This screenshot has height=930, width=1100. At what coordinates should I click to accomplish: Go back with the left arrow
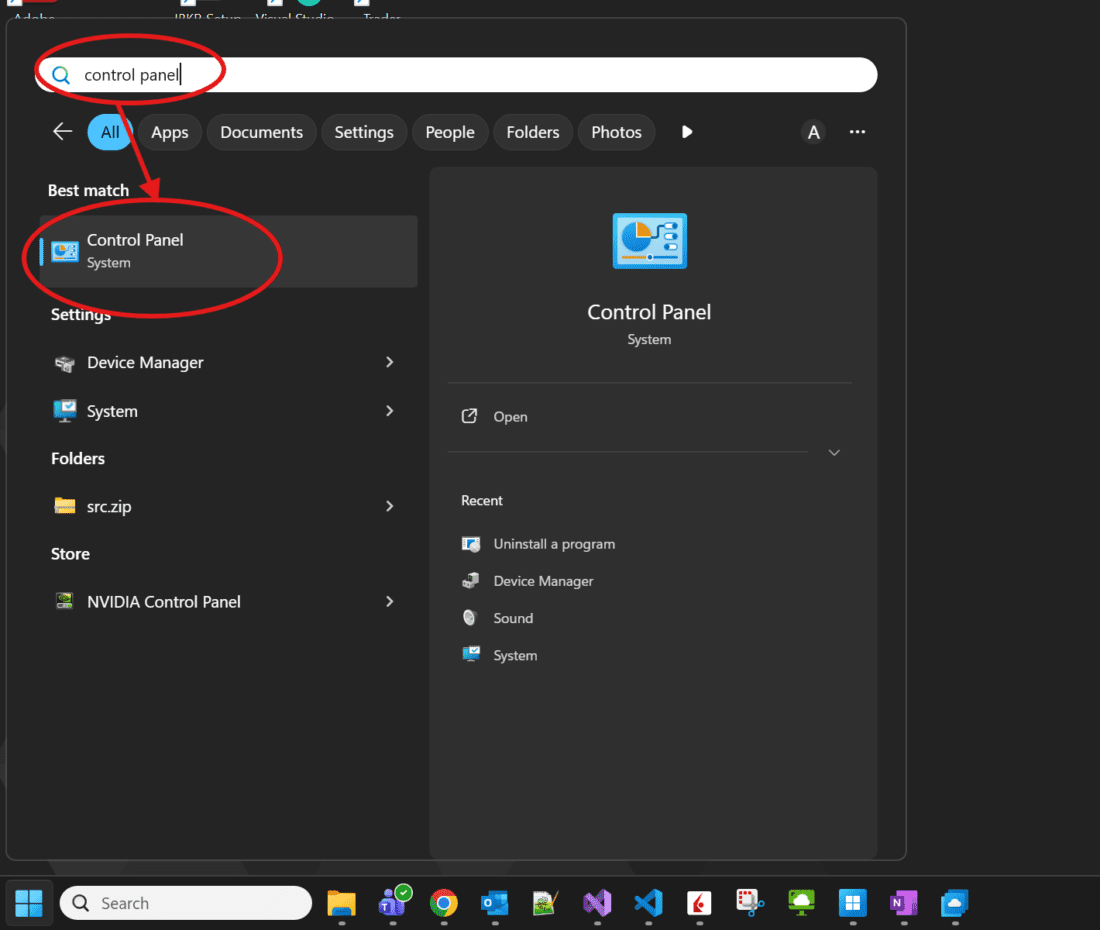point(62,132)
